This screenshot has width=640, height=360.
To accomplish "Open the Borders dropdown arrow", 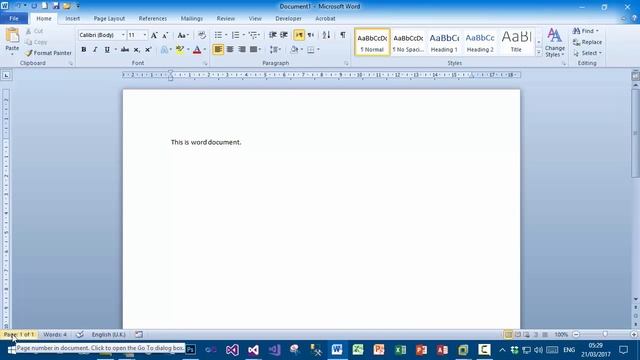I will (318, 50).
